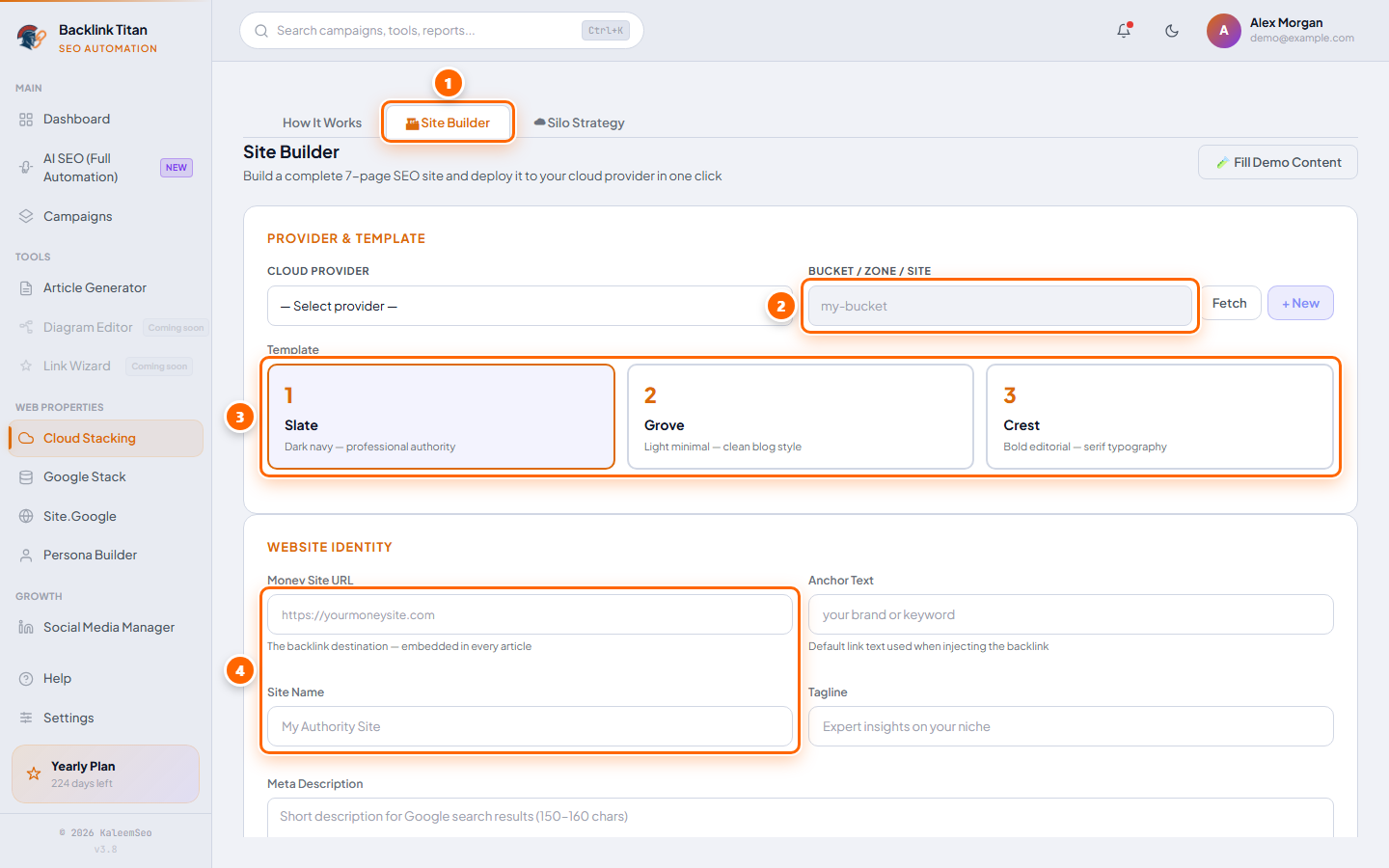Click the search campaigns box
The image size is (1389, 868).
pyautogui.click(x=442, y=31)
